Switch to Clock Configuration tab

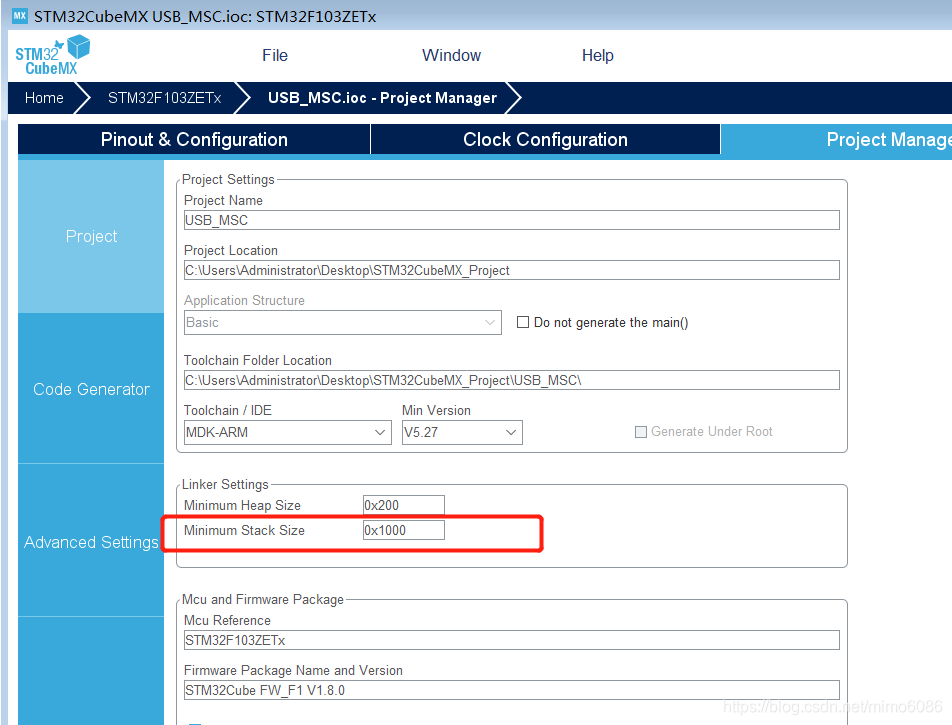pos(545,140)
